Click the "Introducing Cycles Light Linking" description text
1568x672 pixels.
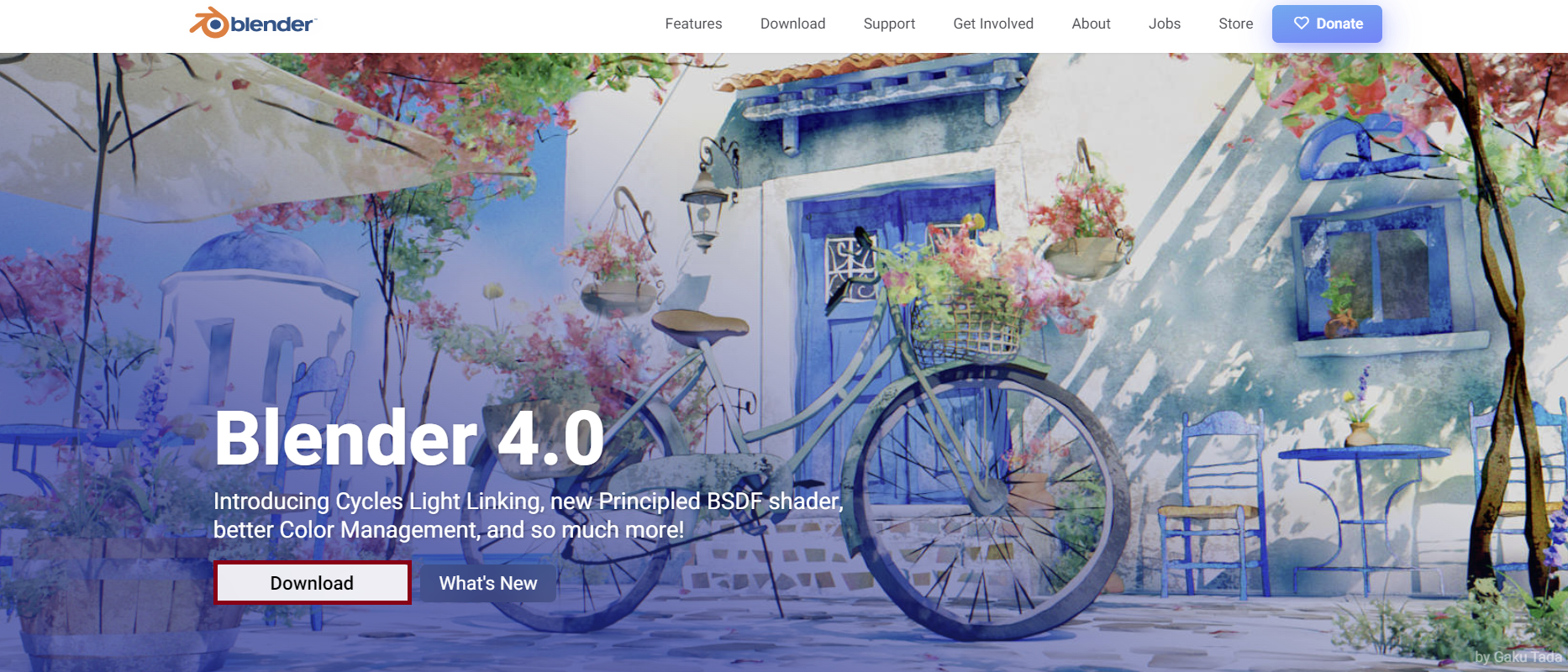528,515
